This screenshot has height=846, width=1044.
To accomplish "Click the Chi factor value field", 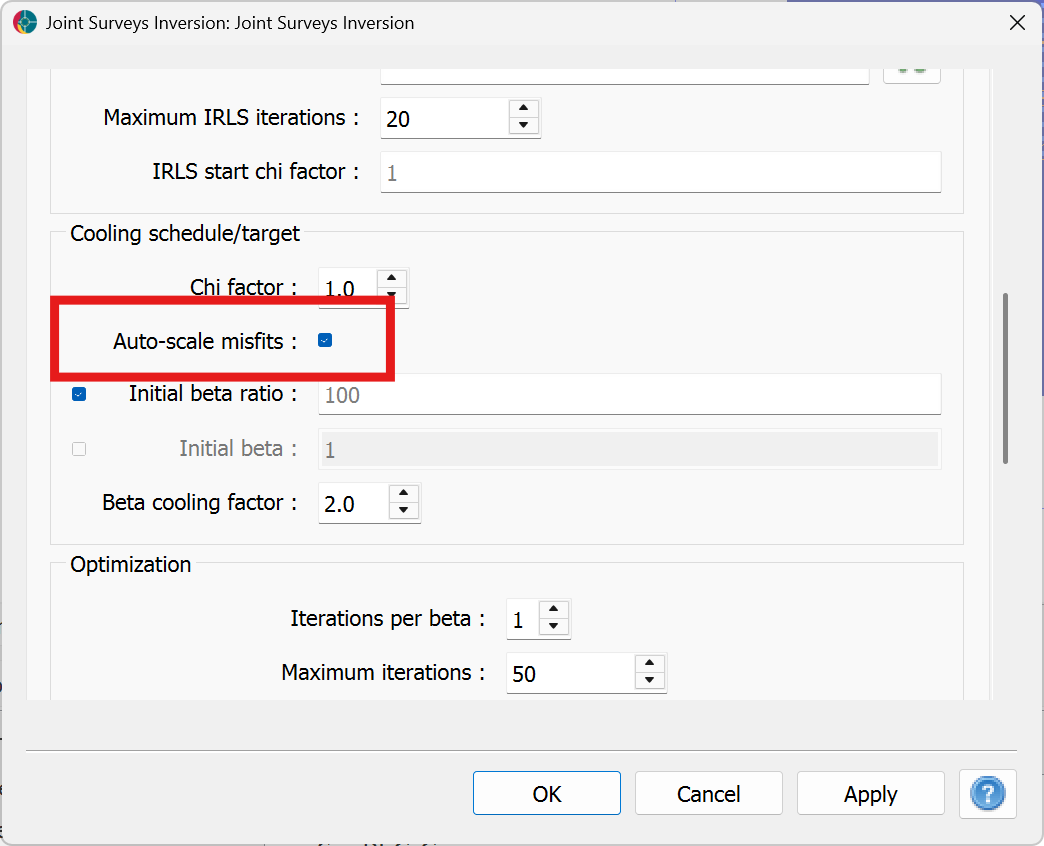I will point(348,288).
